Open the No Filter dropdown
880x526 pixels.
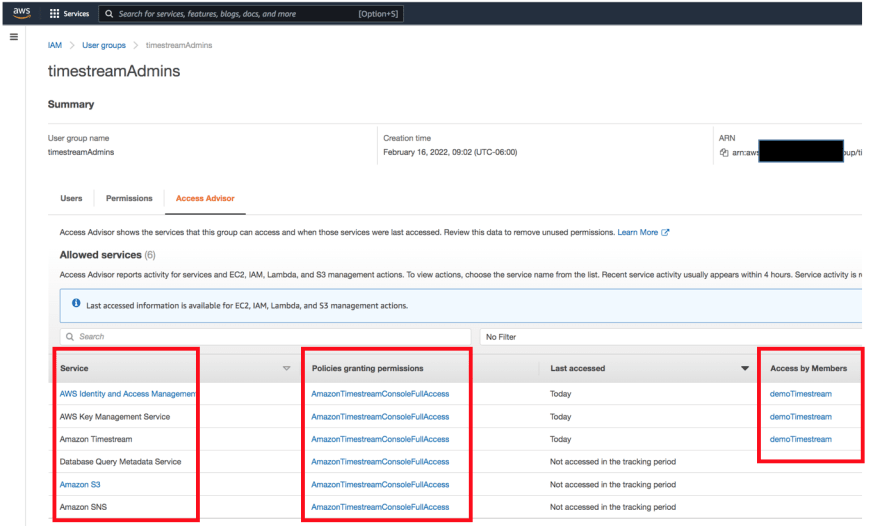tap(671, 337)
